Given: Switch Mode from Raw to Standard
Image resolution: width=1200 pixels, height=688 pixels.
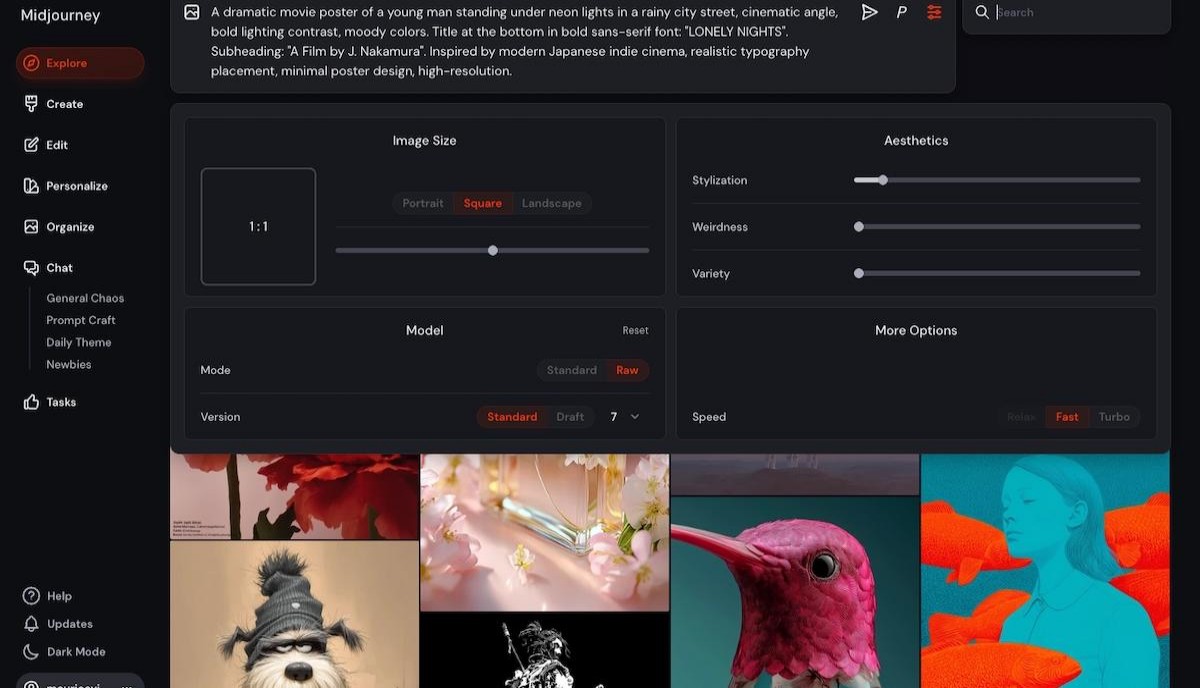Looking at the screenshot, I should click(x=571, y=370).
